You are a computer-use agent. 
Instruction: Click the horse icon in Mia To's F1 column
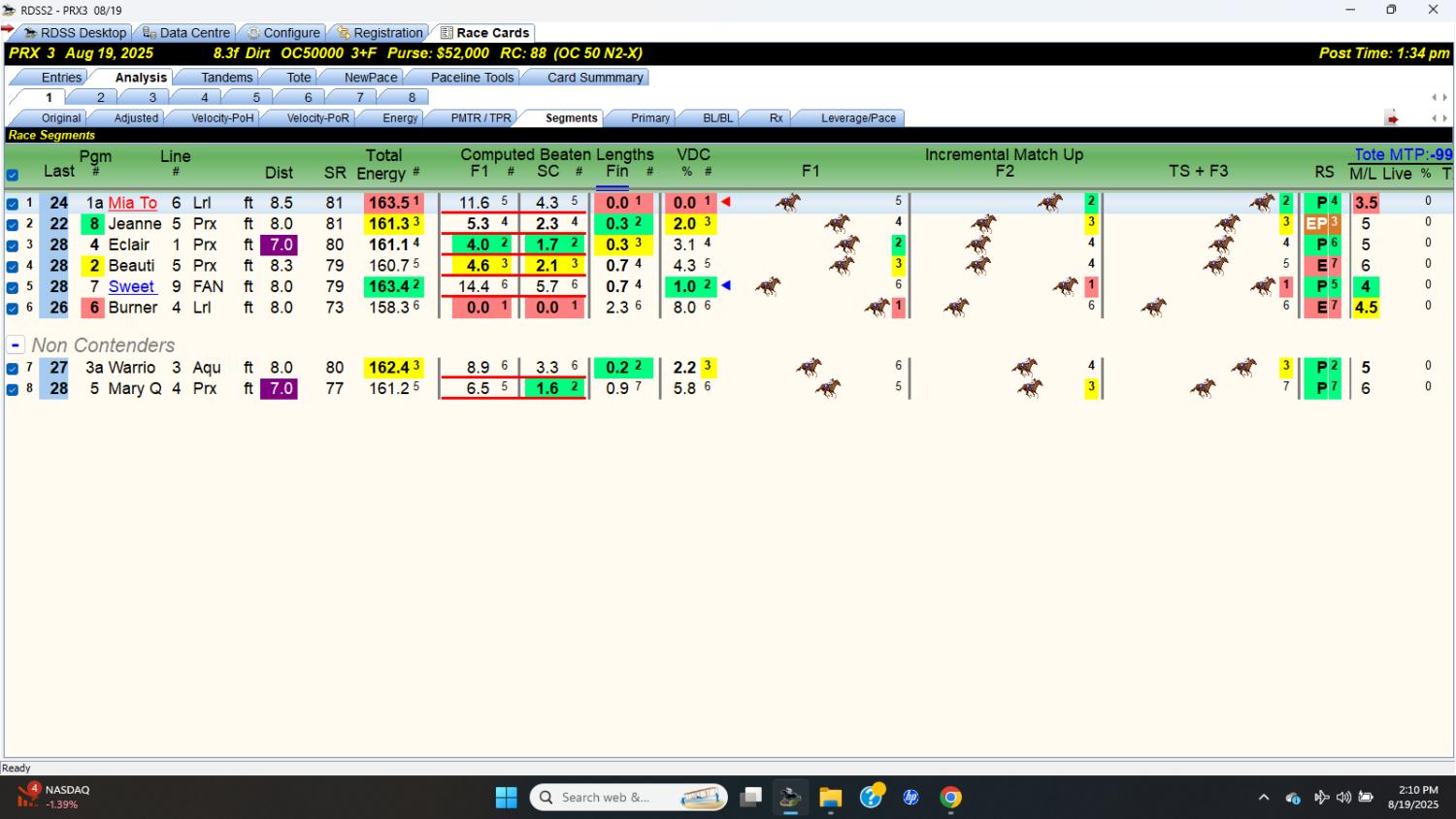788,202
